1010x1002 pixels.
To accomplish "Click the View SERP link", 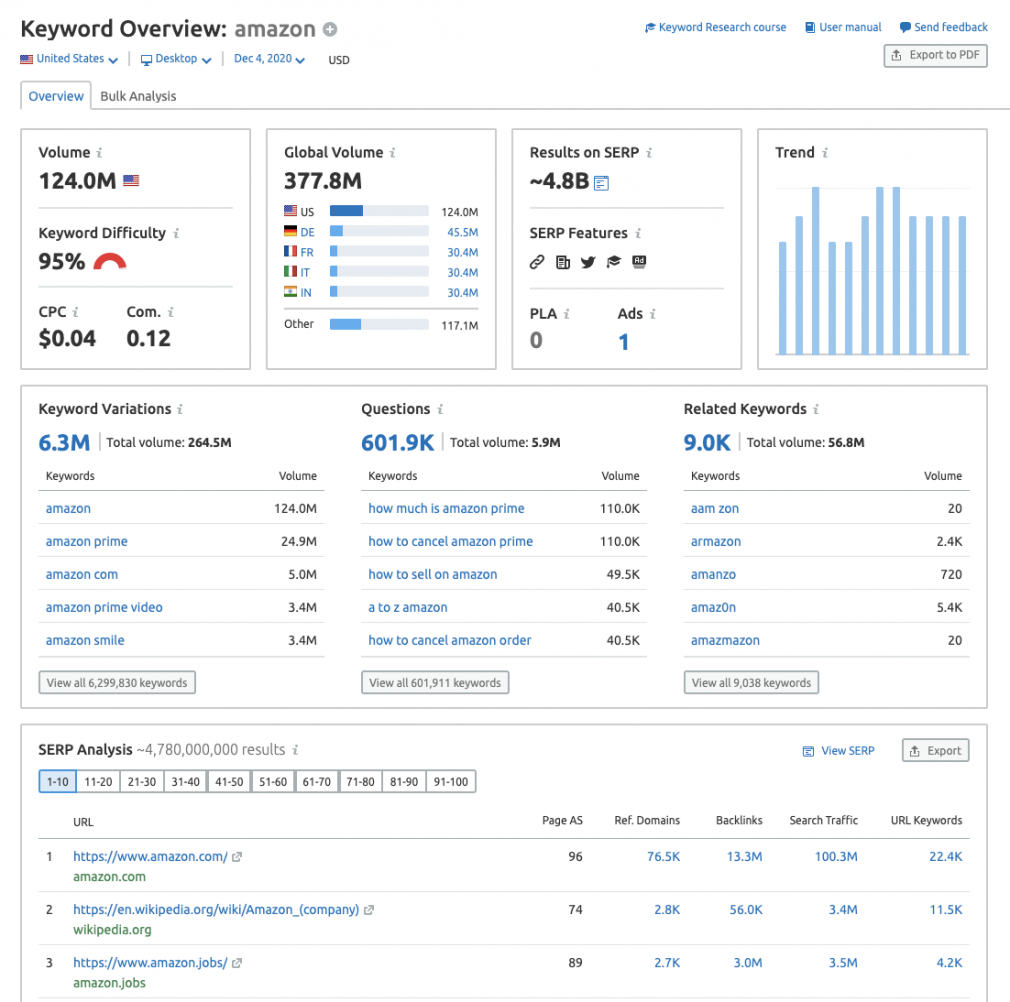I will 839,751.
